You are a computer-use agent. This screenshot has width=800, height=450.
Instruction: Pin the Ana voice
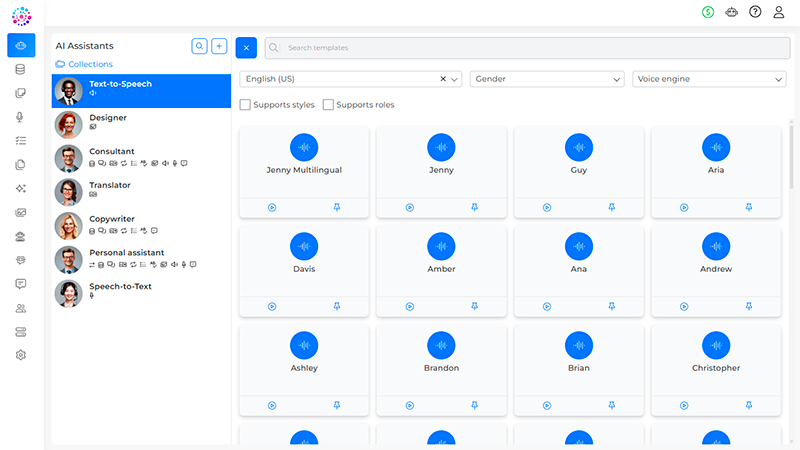[x=612, y=306]
